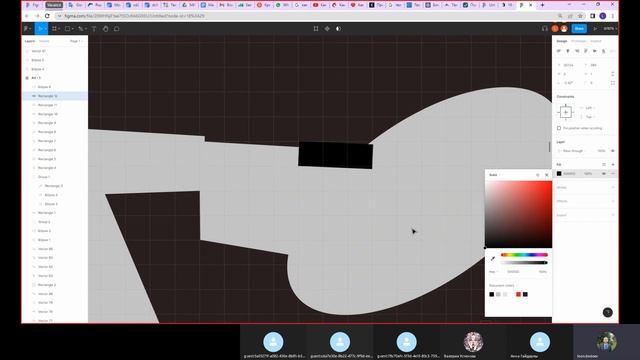Viewport: 640px width, 360px height.
Task: Open the Pass through blend mode dropdown
Action: [x=573, y=151]
